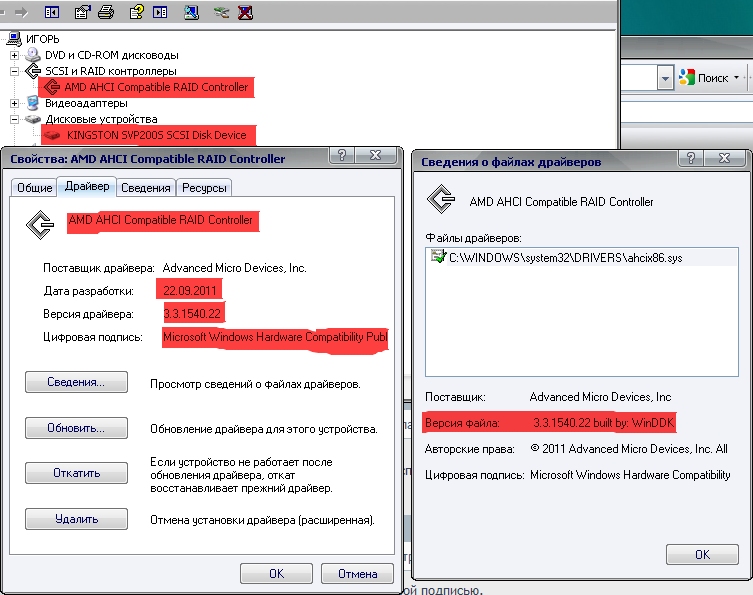The height and width of the screenshot is (595, 753).
Task: Click the Сведения... driver details button
Action: 76,382
